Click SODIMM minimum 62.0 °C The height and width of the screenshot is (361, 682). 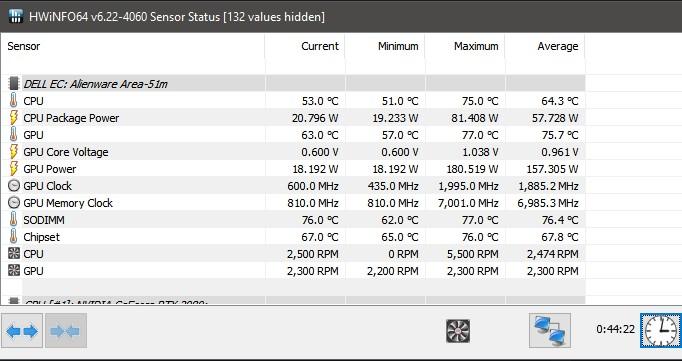click(x=400, y=220)
